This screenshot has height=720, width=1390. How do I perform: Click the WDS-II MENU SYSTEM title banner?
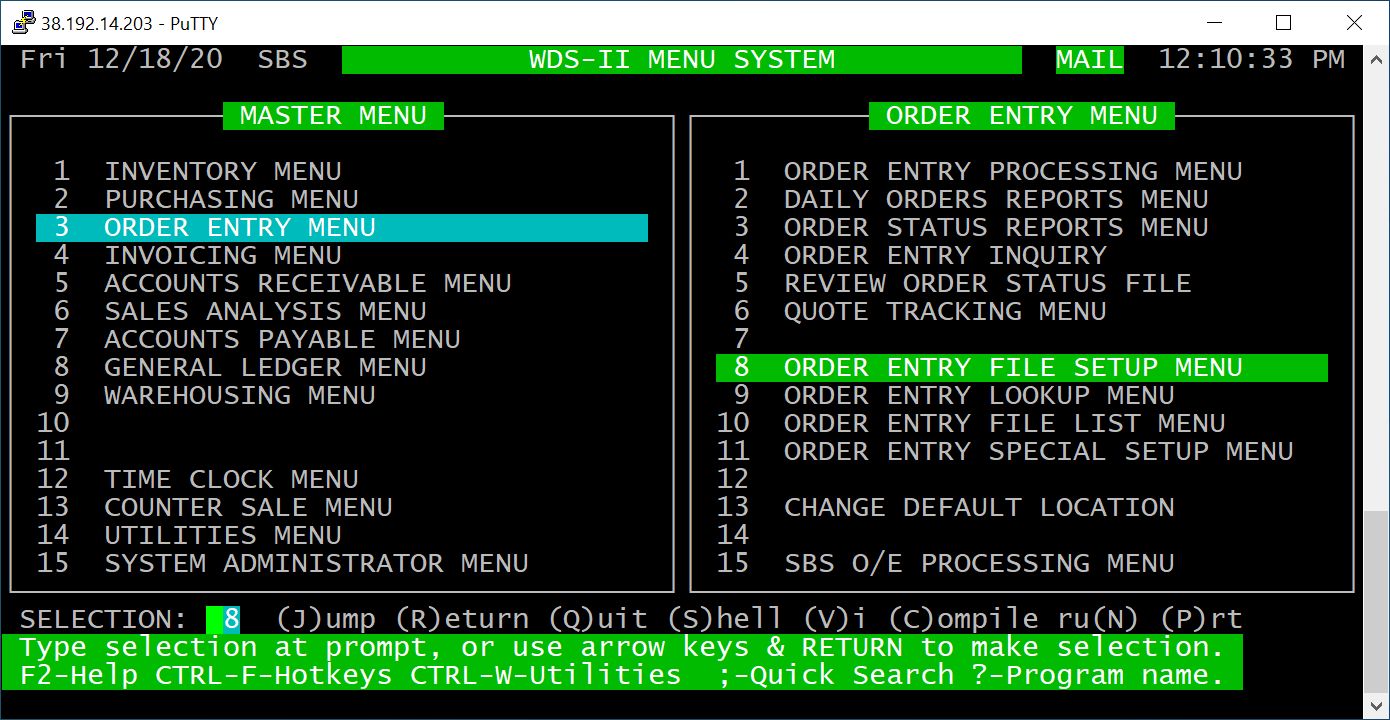tap(682, 59)
